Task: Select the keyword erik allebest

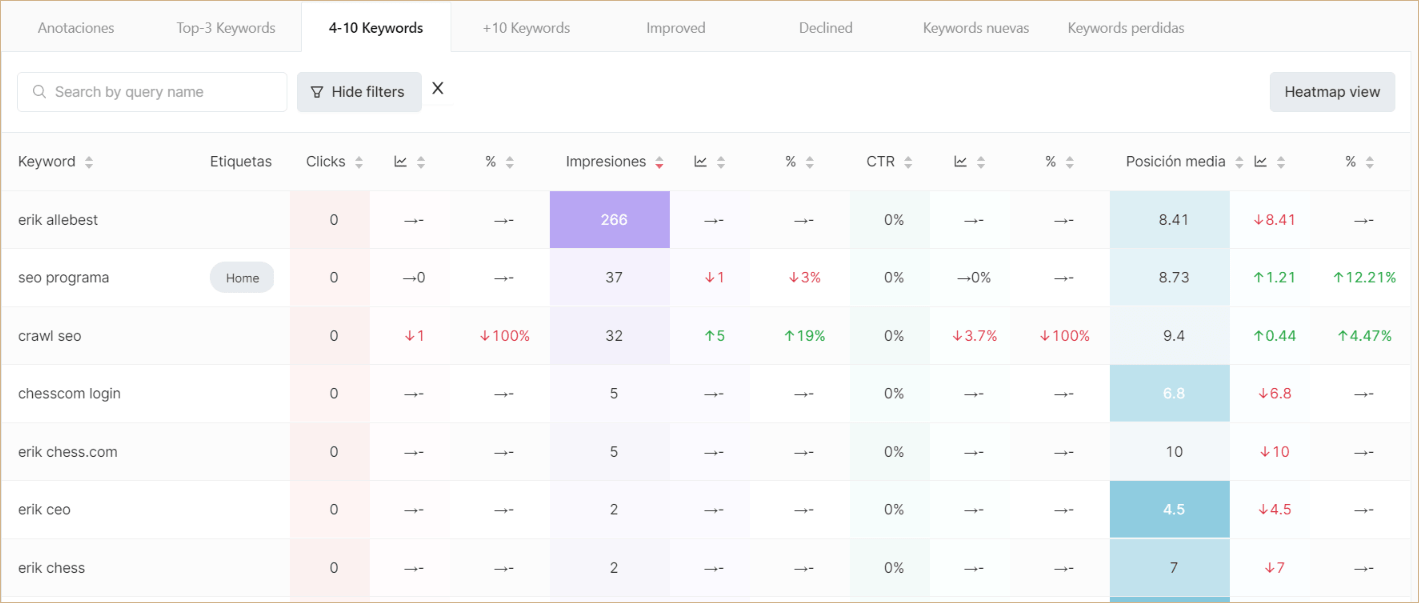Action: click(x=60, y=219)
